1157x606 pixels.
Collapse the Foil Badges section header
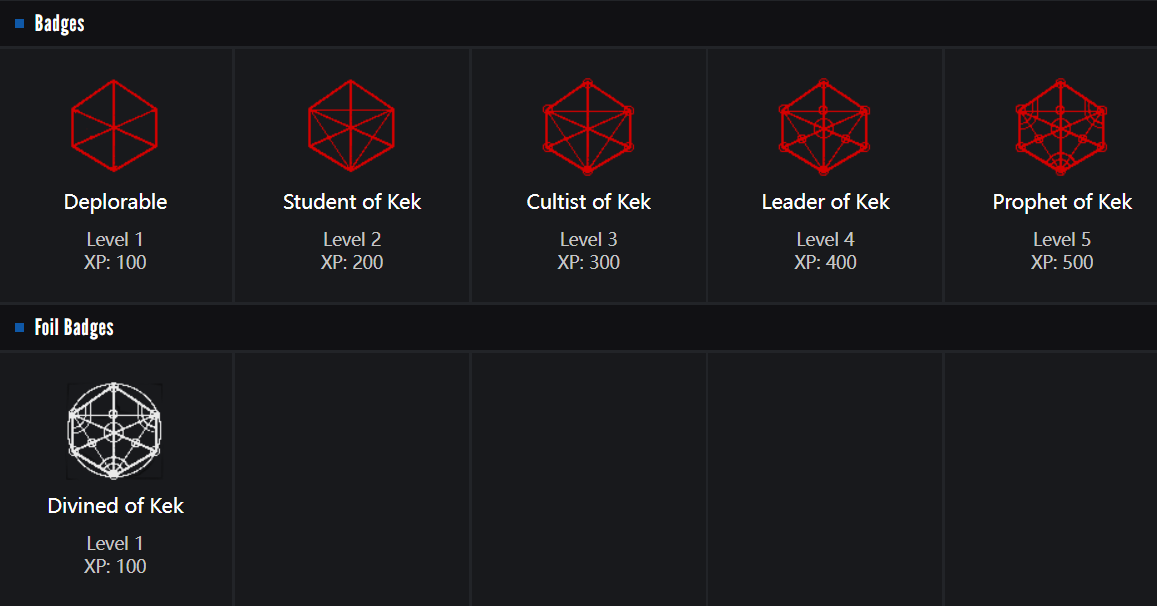tap(74, 328)
